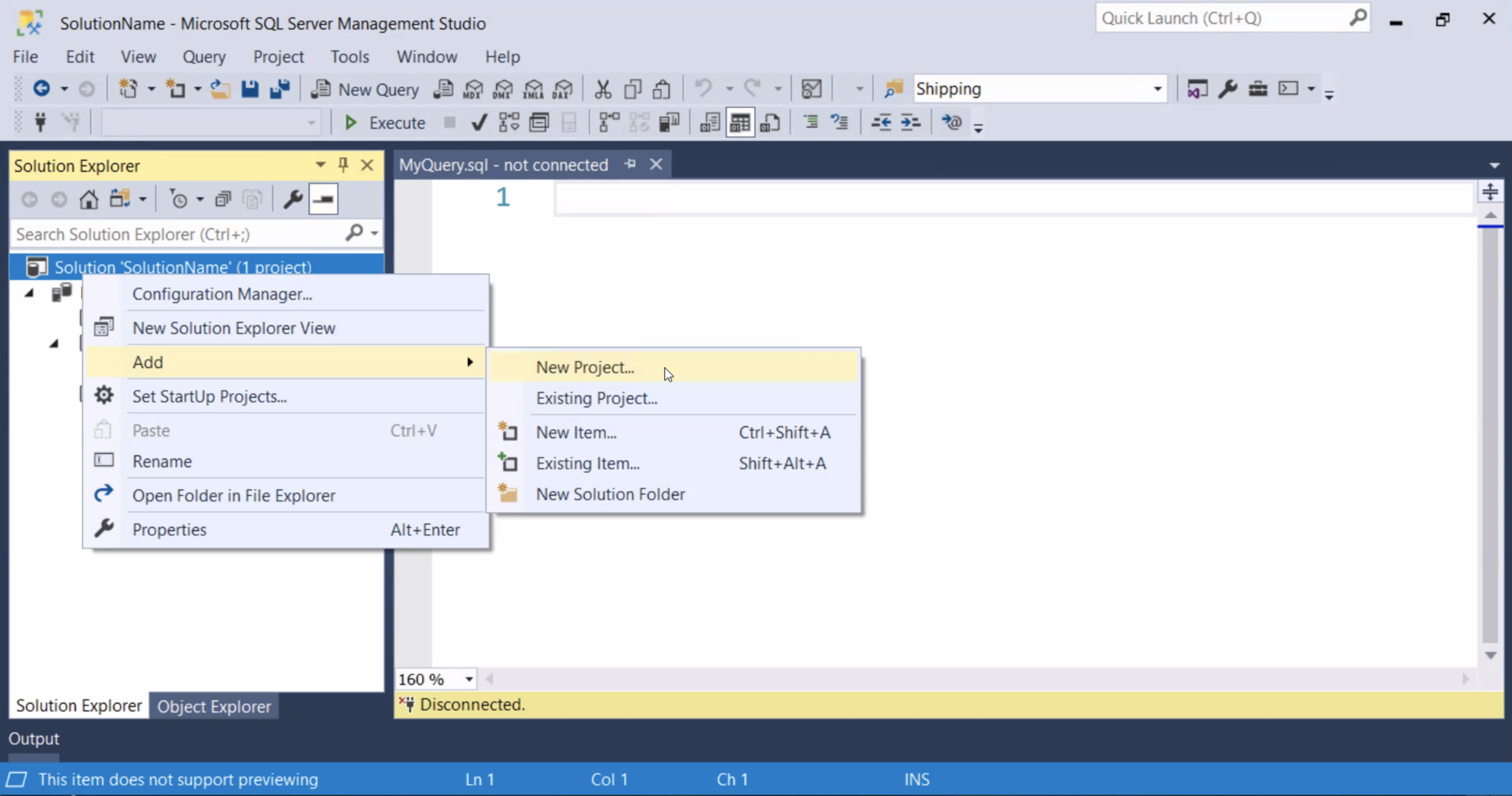1512x796 pixels.
Task: Click the wrench Properties icon in main toolbar
Action: [x=1227, y=89]
